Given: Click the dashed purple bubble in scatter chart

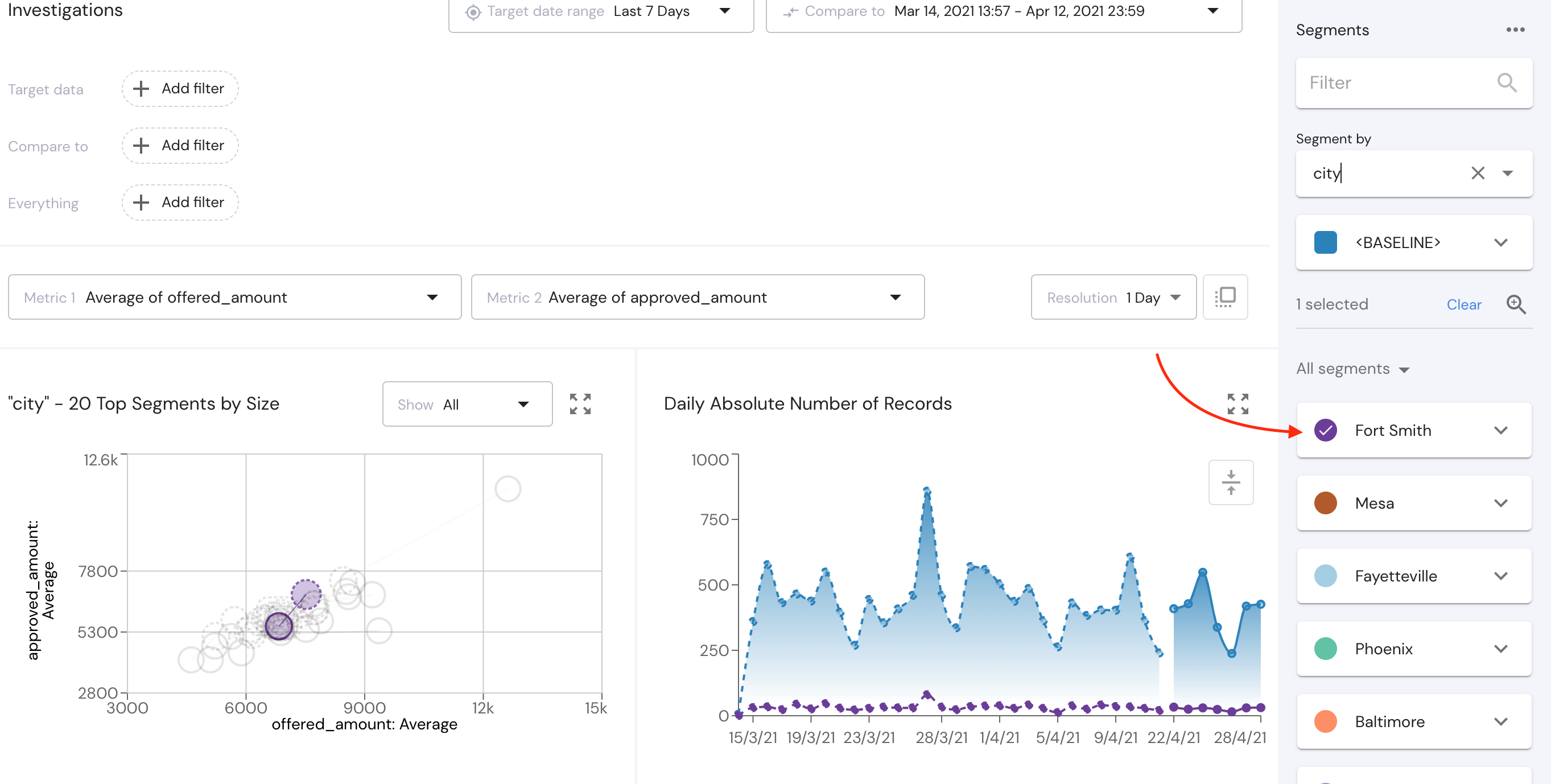Looking at the screenshot, I should [x=306, y=595].
